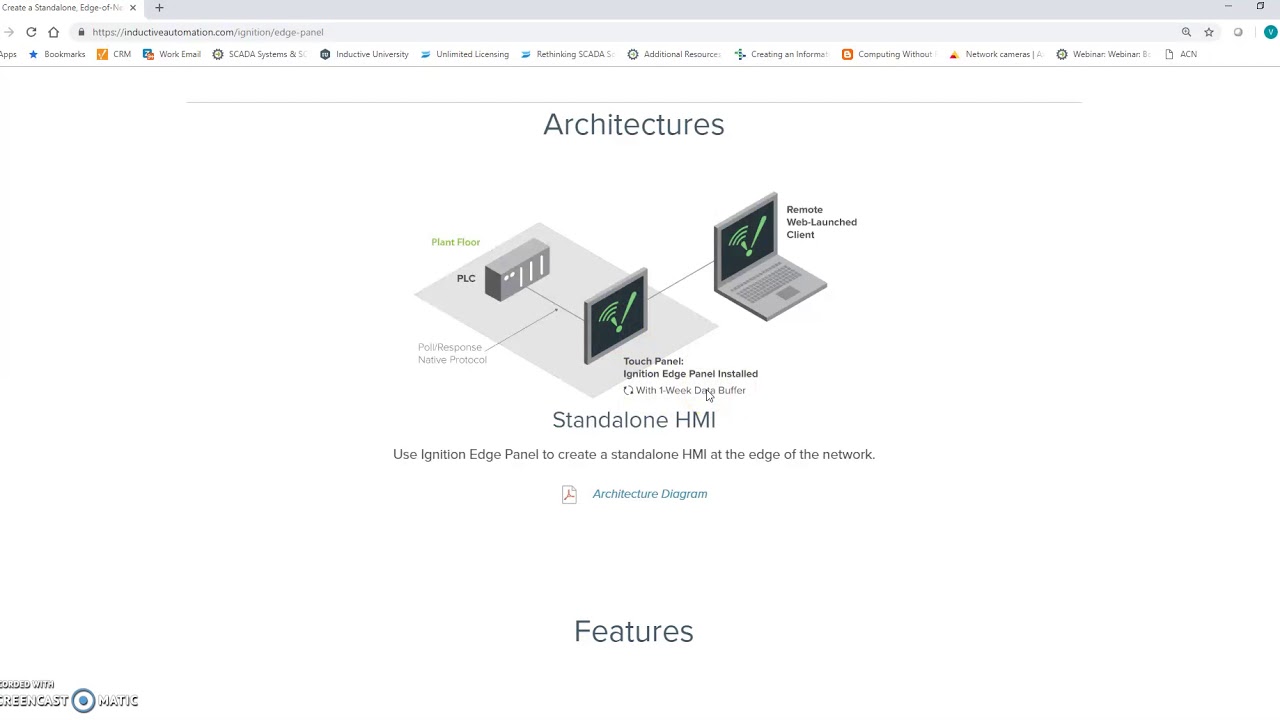Click the 'Use Ignition Edge Panel to create' sentence
This screenshot has width=1280, height=720.
pos(634,455)
